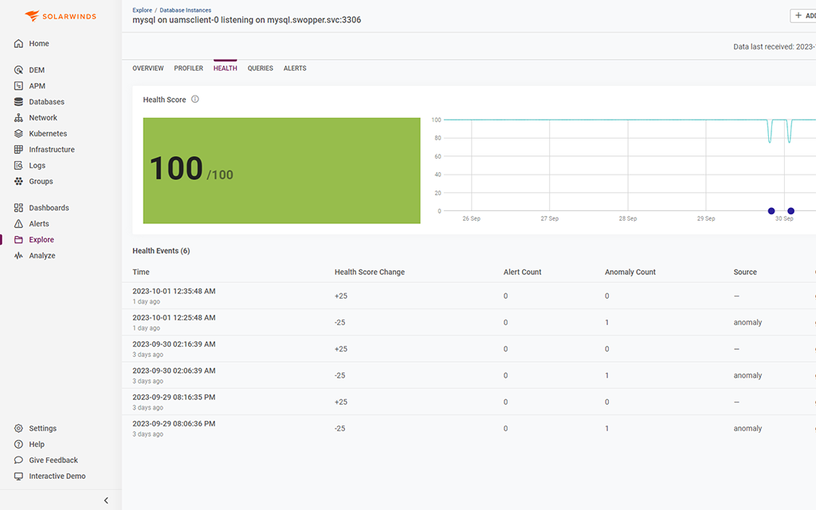
Task: Open the Alerts tab of the instance
Action: tap(295, 68)
